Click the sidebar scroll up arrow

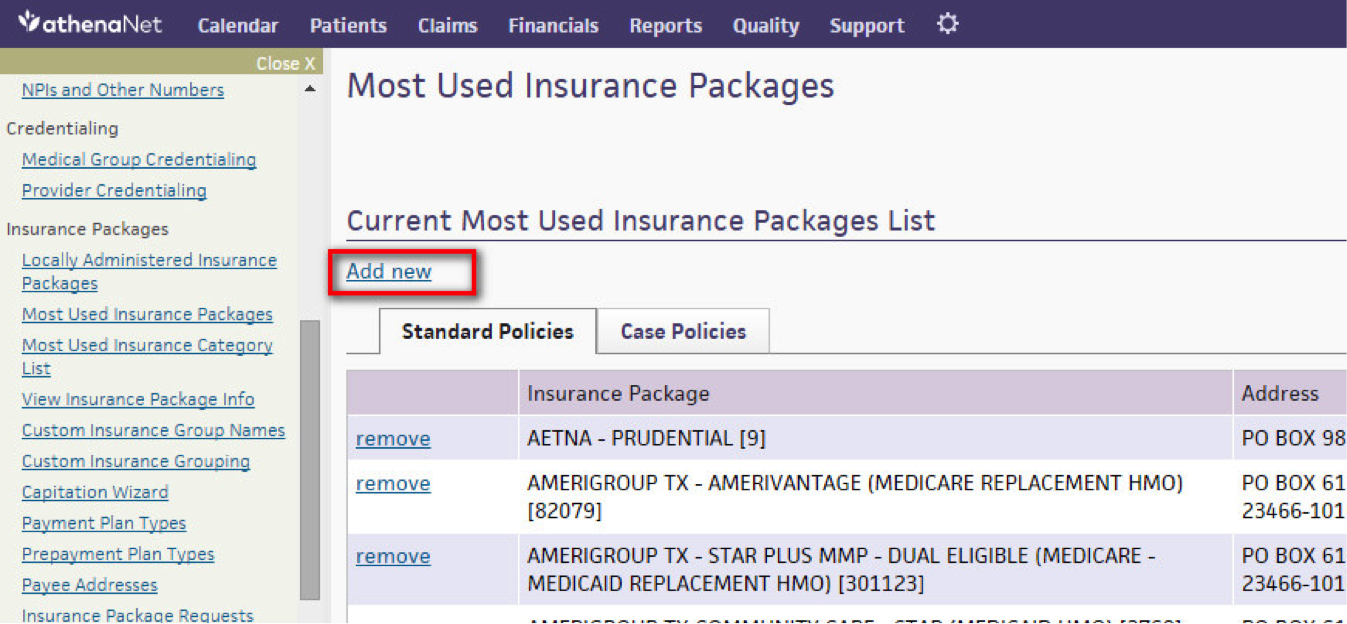[310, 89]
